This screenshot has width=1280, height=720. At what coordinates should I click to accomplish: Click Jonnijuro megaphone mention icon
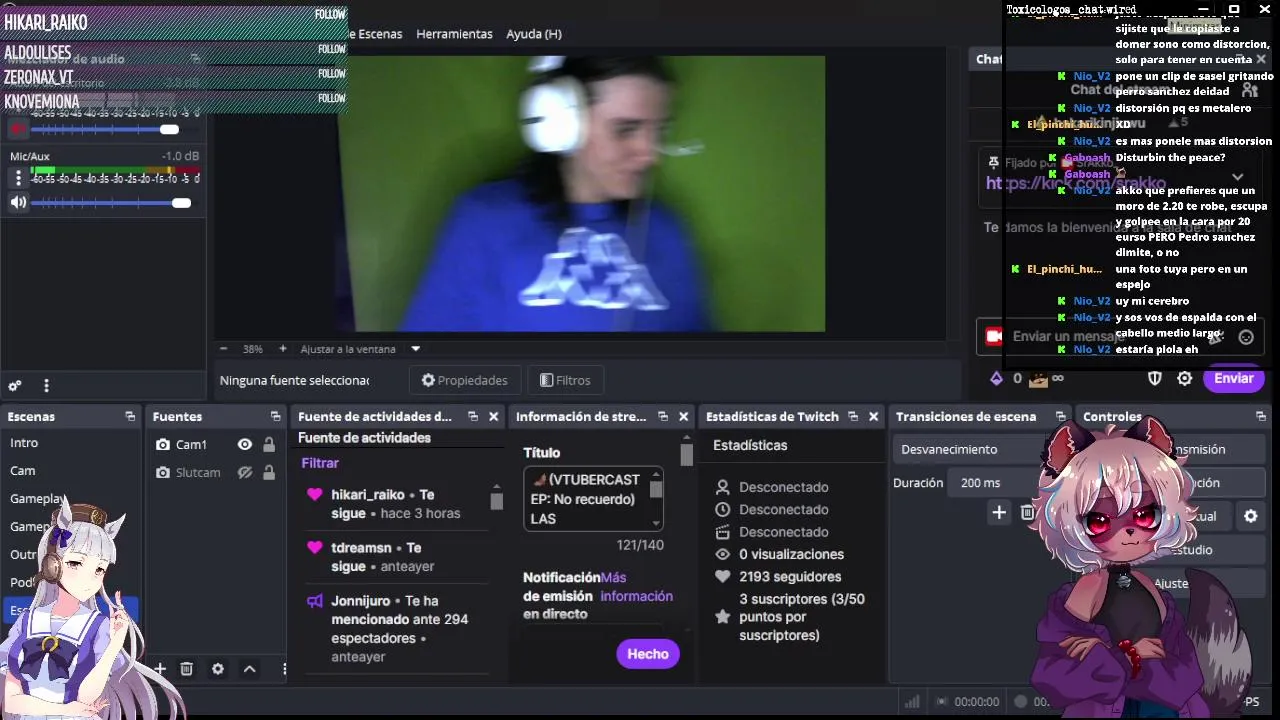[314, 601]
